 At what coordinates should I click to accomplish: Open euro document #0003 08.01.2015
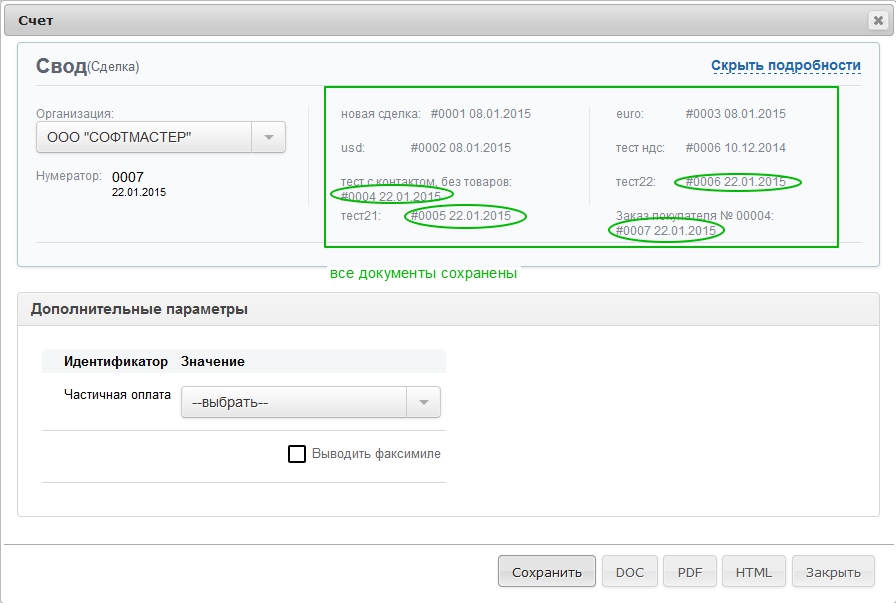click(x=735, y=114)
